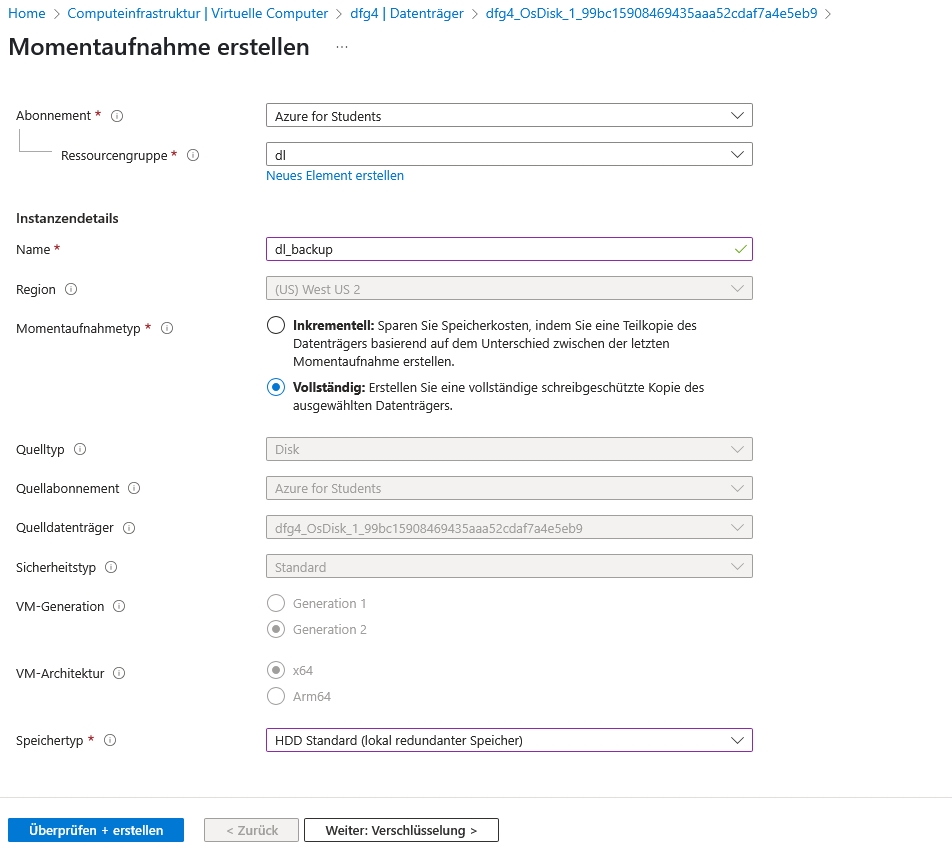The image size is (952, 867).
Task: Go to Home breadcrumb
Action: point(27,13)
